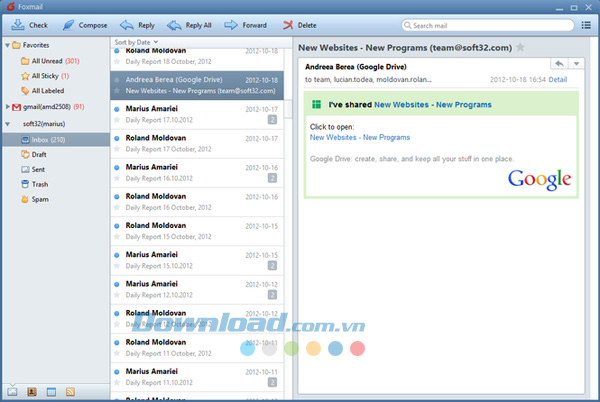Compose a new email

[x=85, y=25]
